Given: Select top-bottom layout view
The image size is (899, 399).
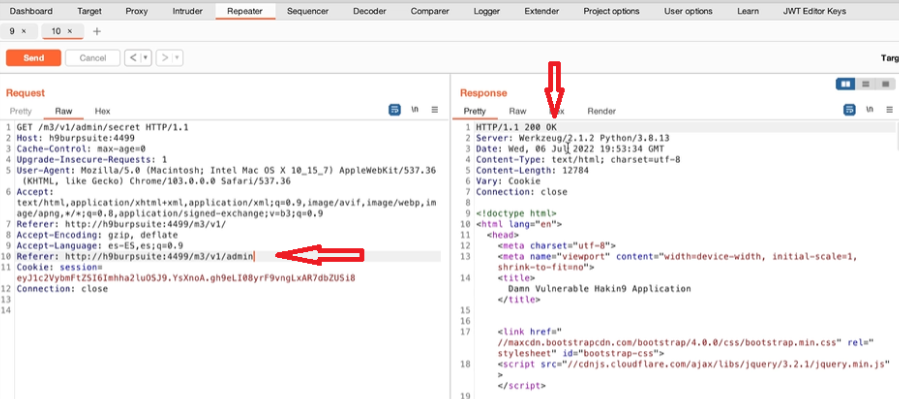Looking at the screenshot, I should [866, 84].
